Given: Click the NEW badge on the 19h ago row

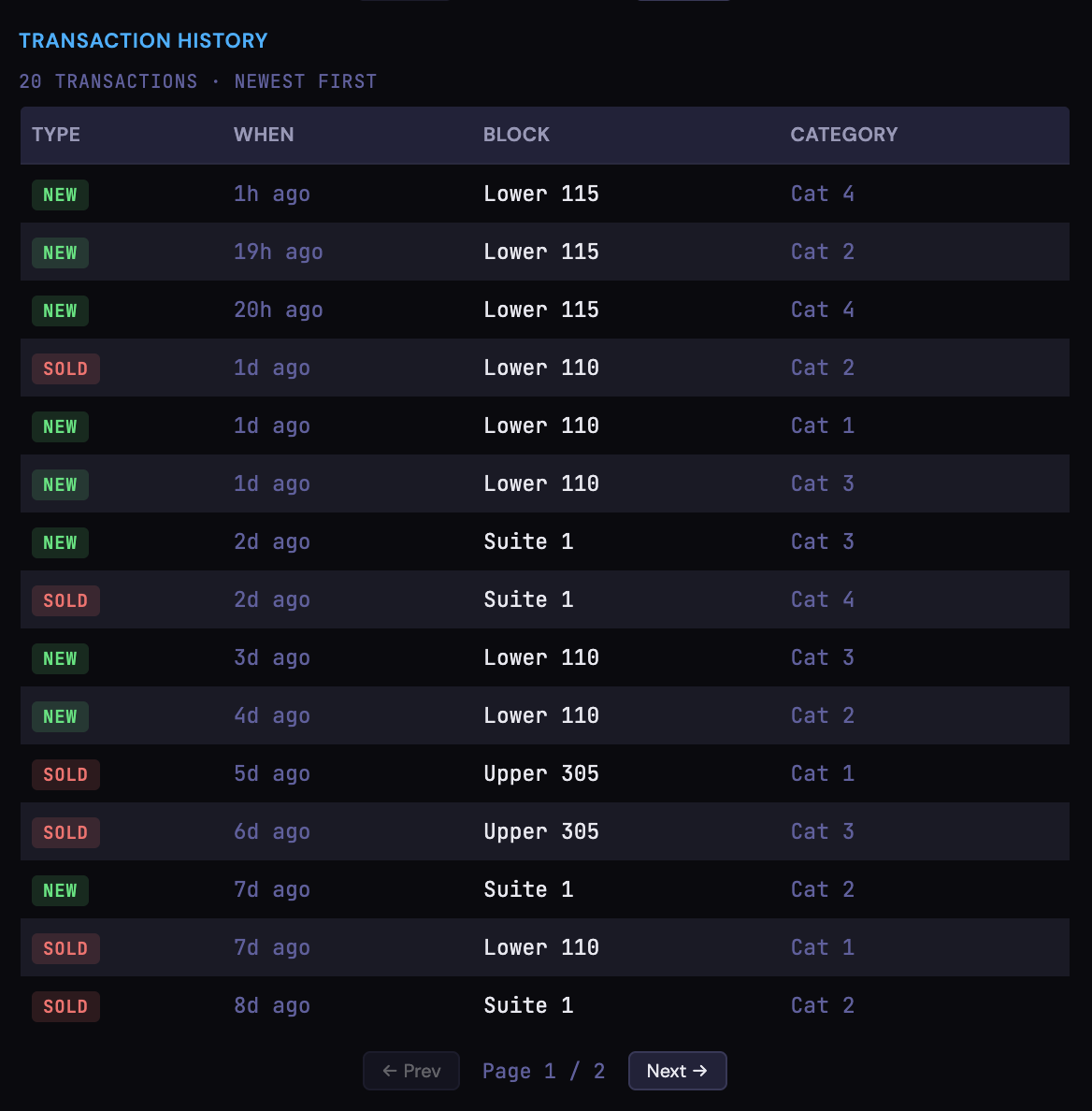Looking at the screenshot, I should pos(60,252).
